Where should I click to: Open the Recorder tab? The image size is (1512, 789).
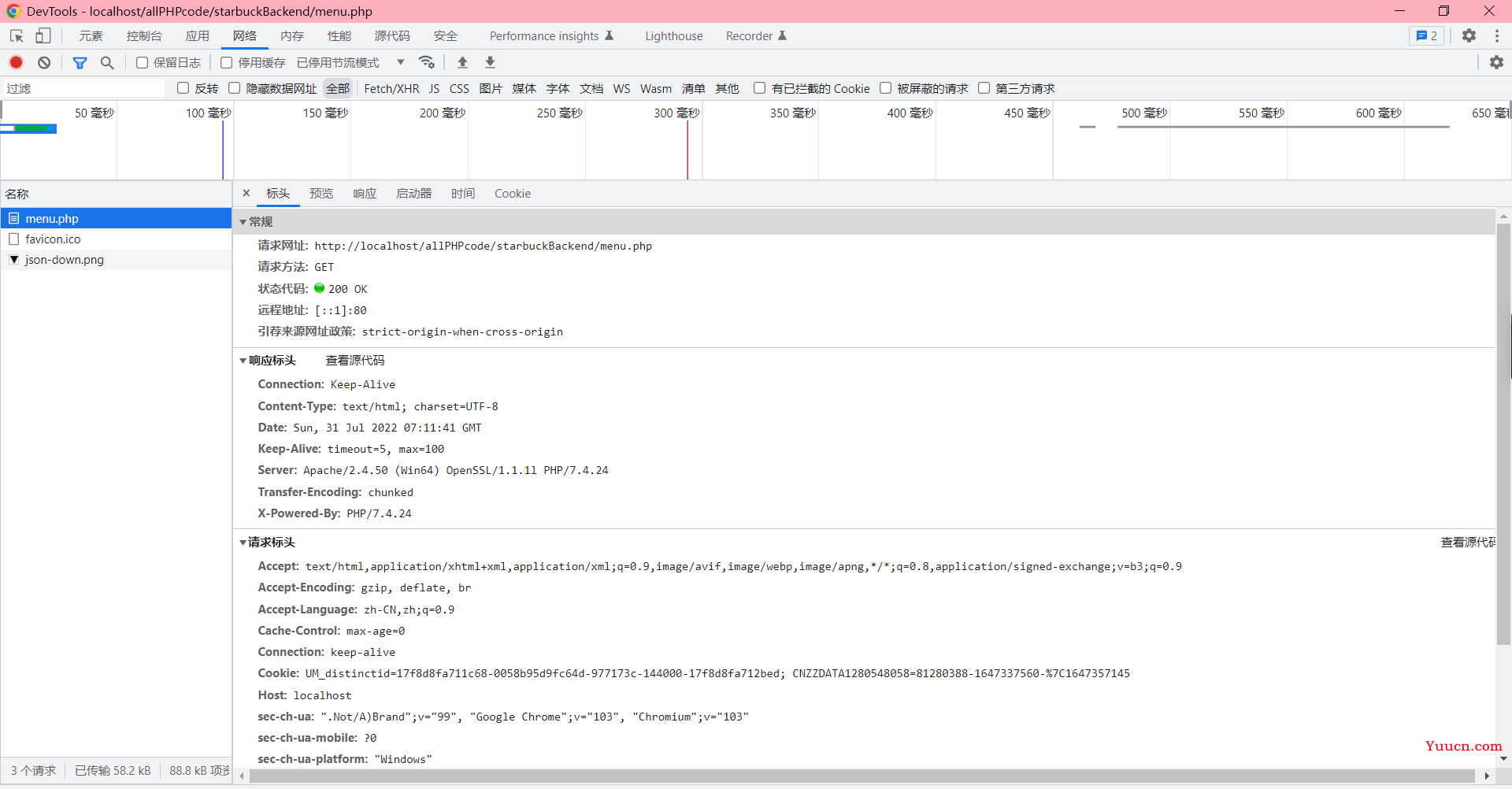756,36
